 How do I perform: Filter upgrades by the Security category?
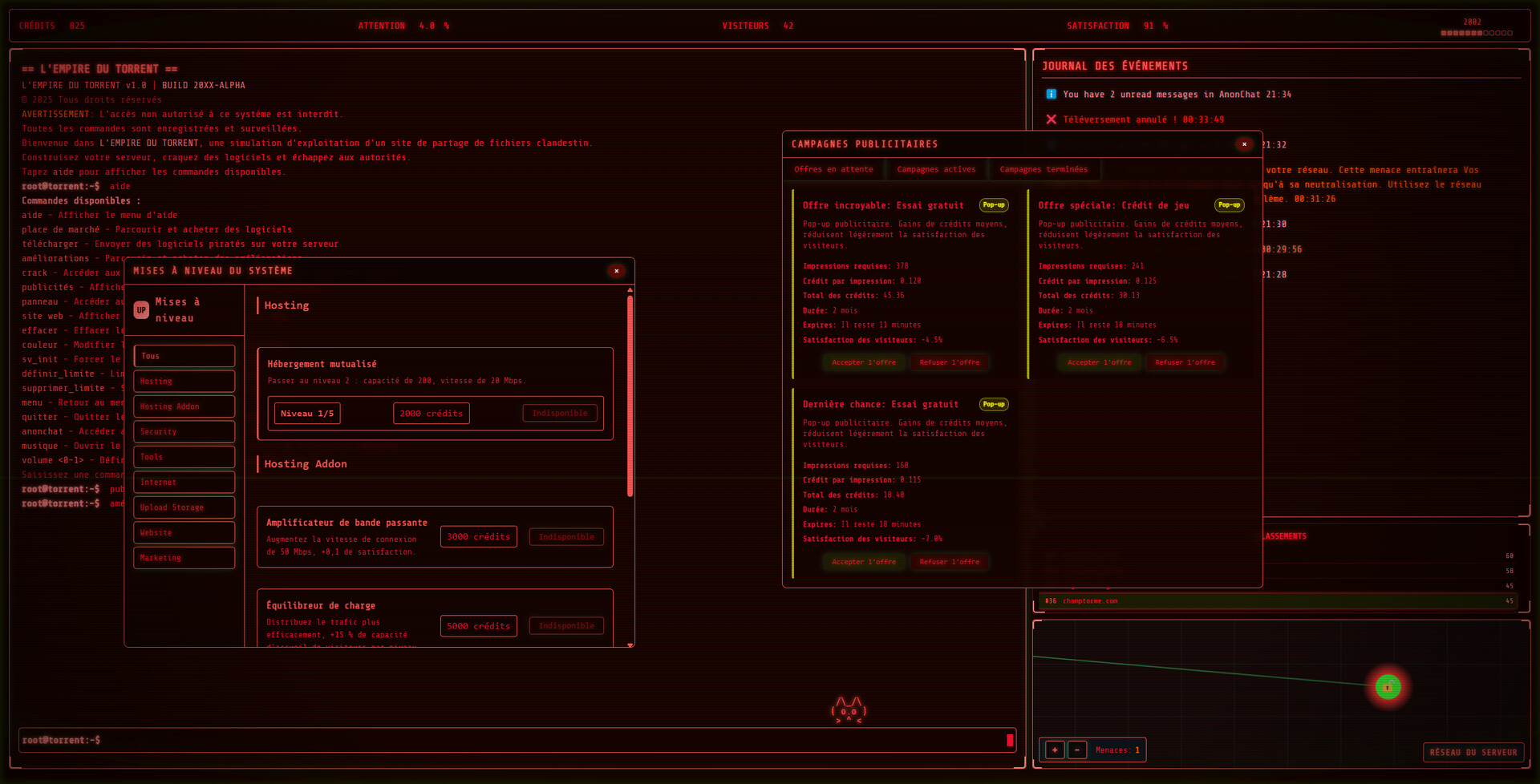[184, 432]
